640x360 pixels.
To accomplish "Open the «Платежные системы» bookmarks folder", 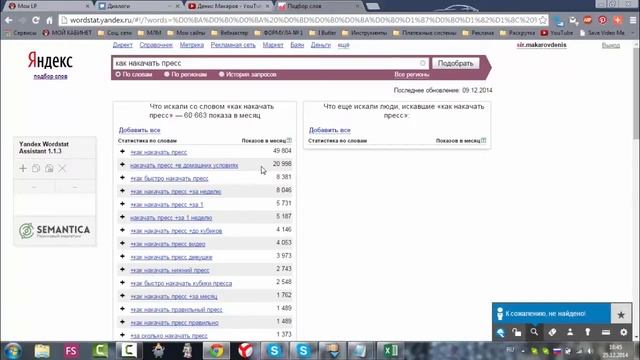I will (x=425, y=33).
